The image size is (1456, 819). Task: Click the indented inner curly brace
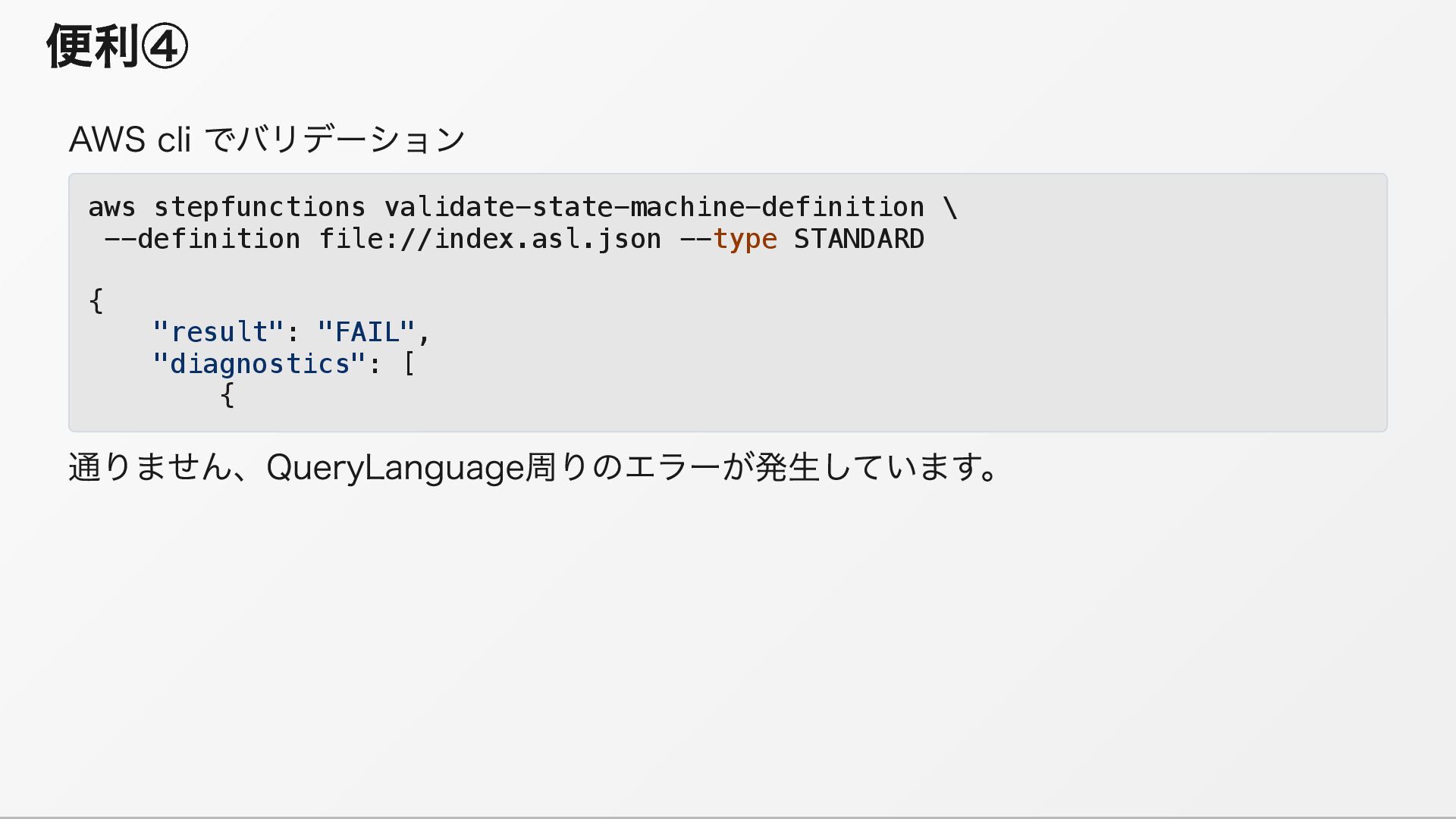coord(227,395)
